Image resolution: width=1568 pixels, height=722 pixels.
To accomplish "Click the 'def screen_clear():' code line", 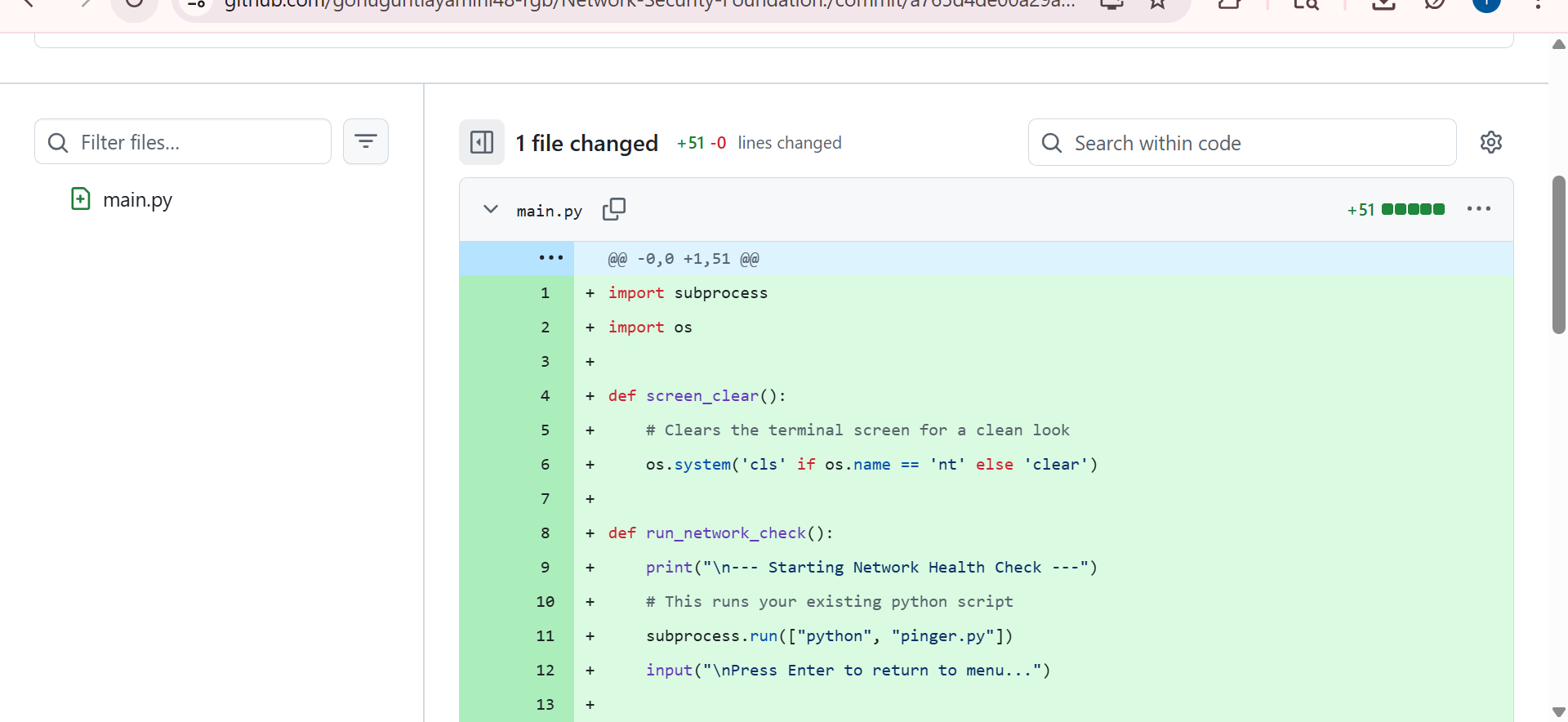I will [697, 396].
